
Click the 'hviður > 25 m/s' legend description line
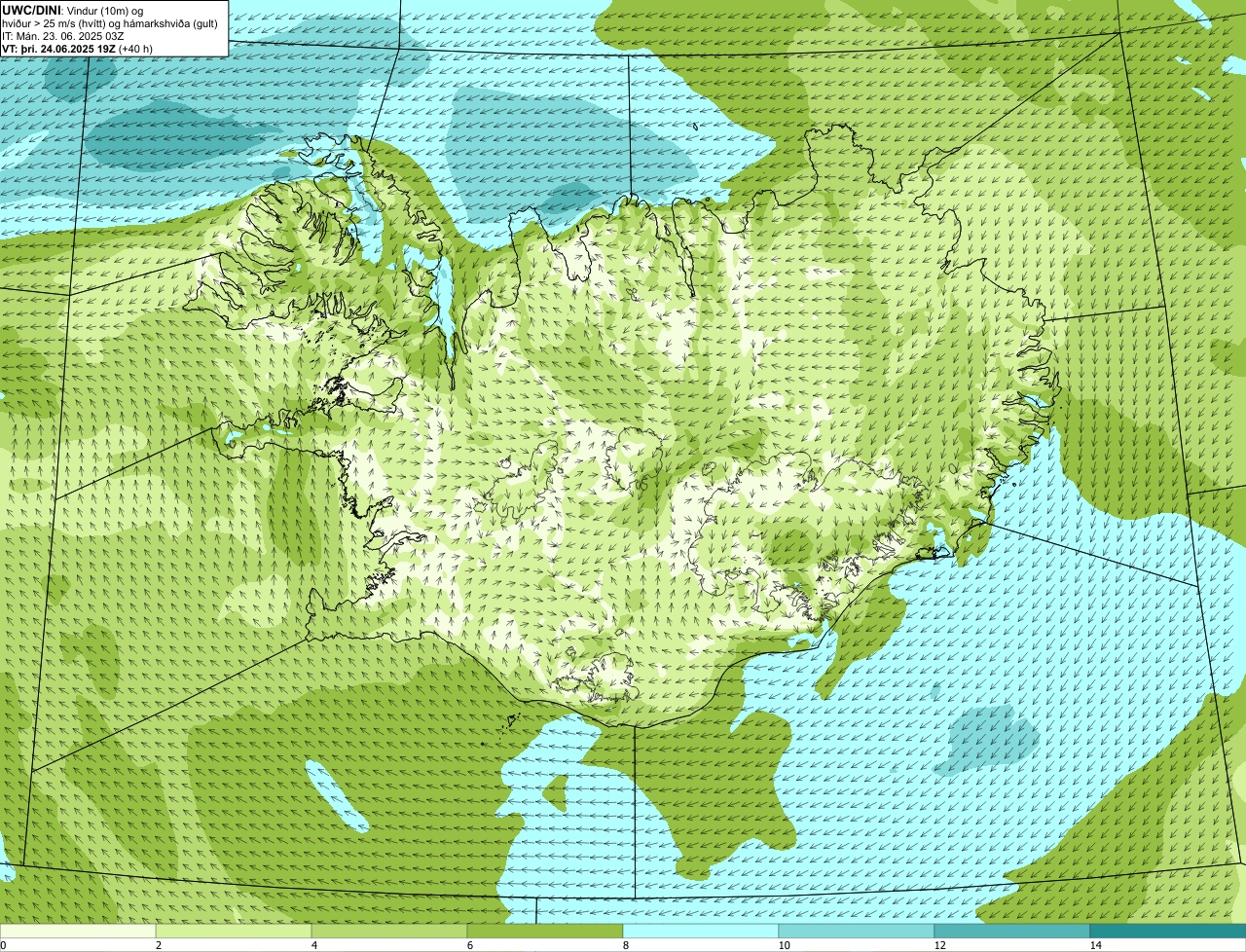pos(109,22)
